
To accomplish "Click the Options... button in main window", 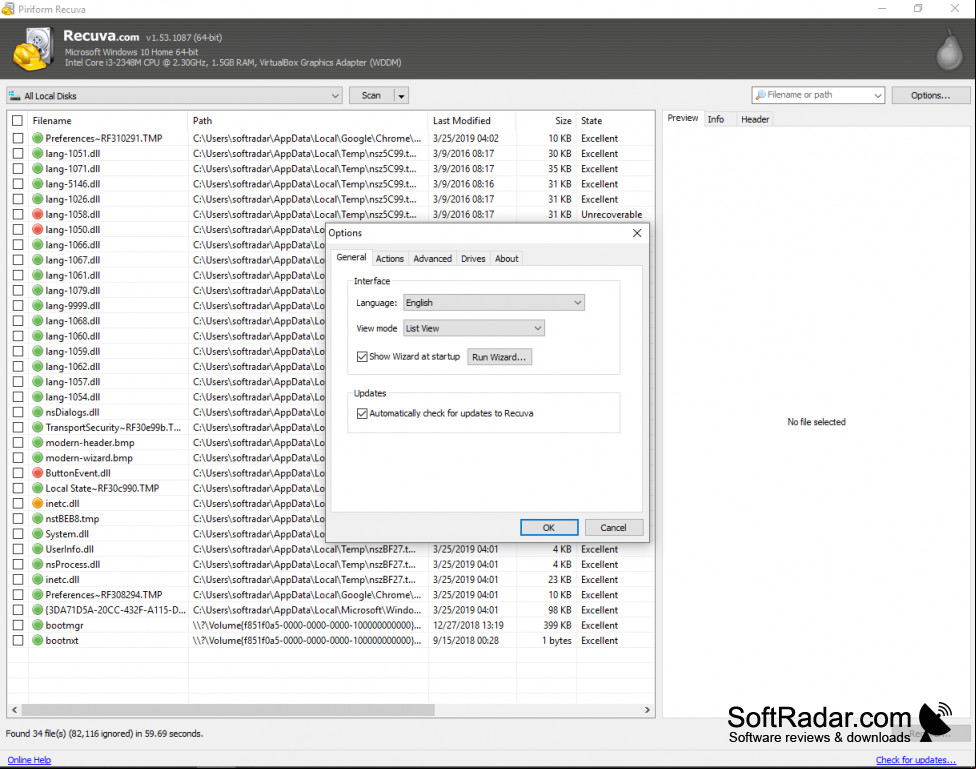I will point(931,95).
